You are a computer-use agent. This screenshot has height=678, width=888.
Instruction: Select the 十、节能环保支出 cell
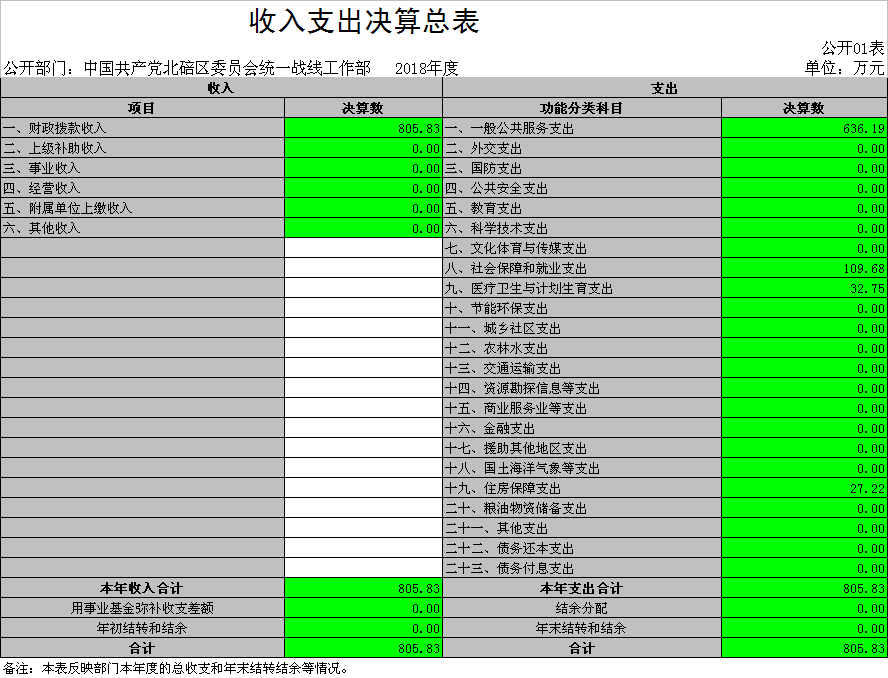(582, 308)
